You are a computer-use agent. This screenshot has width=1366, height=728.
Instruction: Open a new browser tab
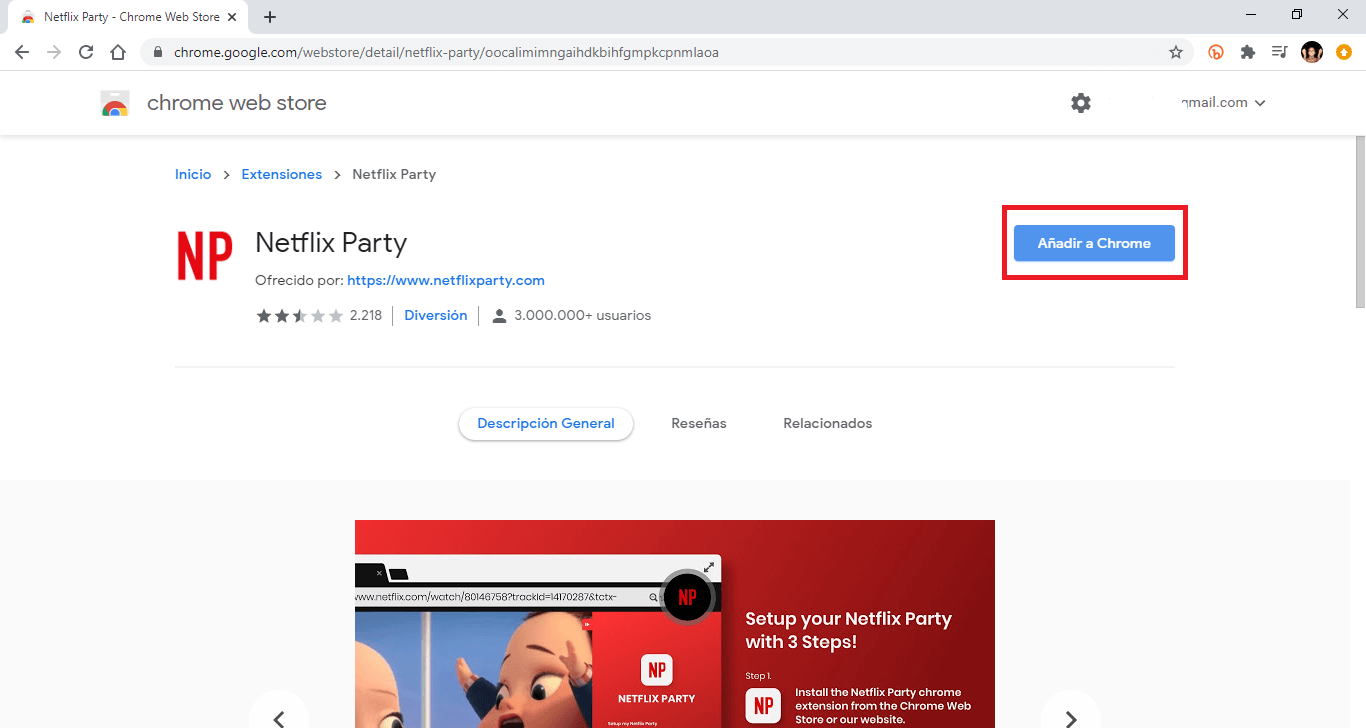pos(270,17)
